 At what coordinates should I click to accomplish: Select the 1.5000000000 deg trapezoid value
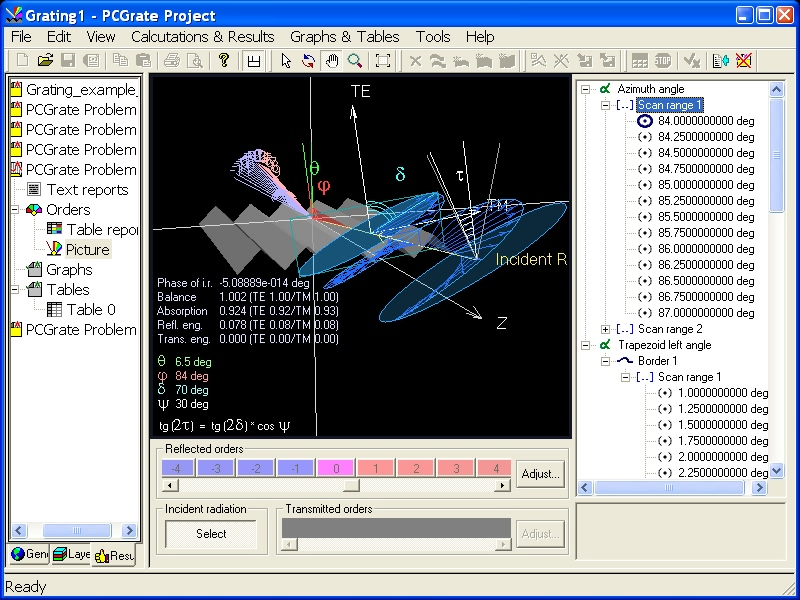pyautogui.click(x=723, y=424)
